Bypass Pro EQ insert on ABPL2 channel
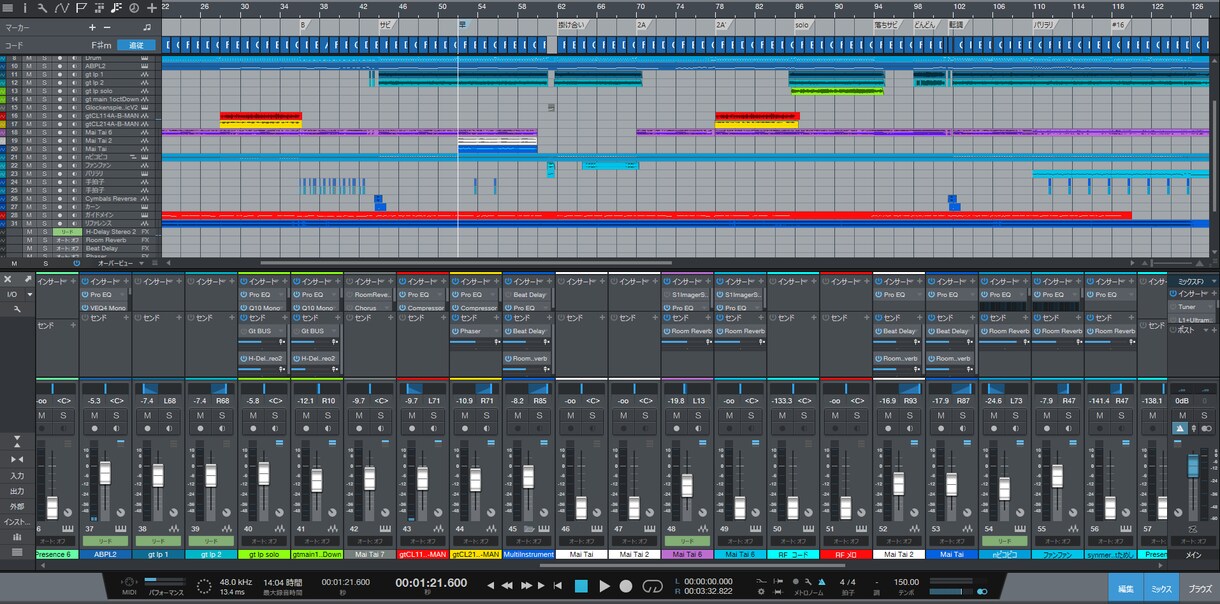1220x604 pixels. click(x=86, y=295)
